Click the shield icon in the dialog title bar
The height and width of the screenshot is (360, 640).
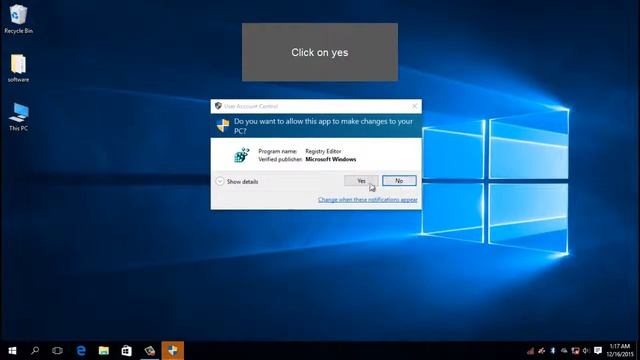point(218,106)
